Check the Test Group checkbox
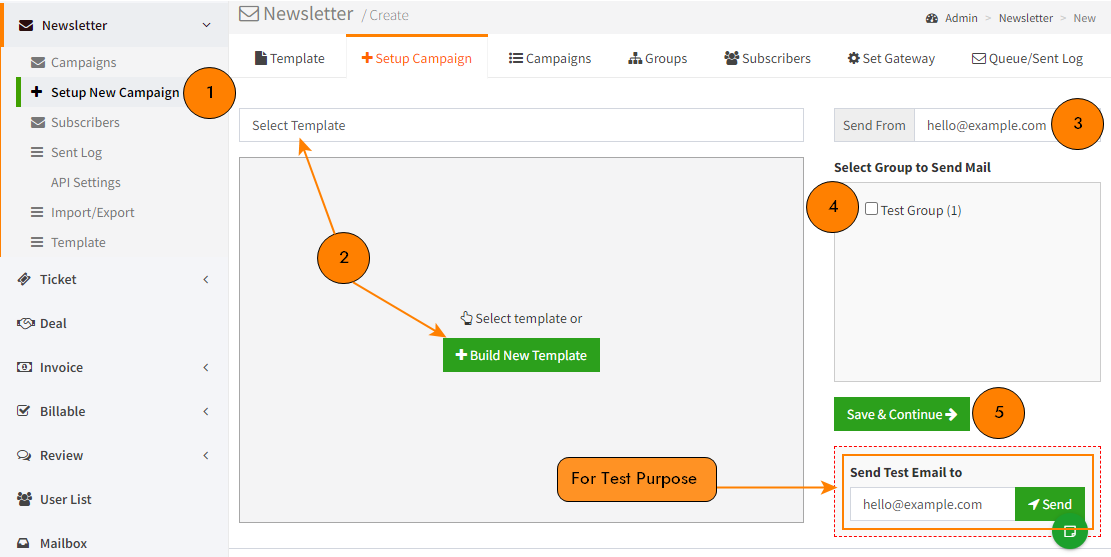 pyautogui.click(x=872, y=208)
